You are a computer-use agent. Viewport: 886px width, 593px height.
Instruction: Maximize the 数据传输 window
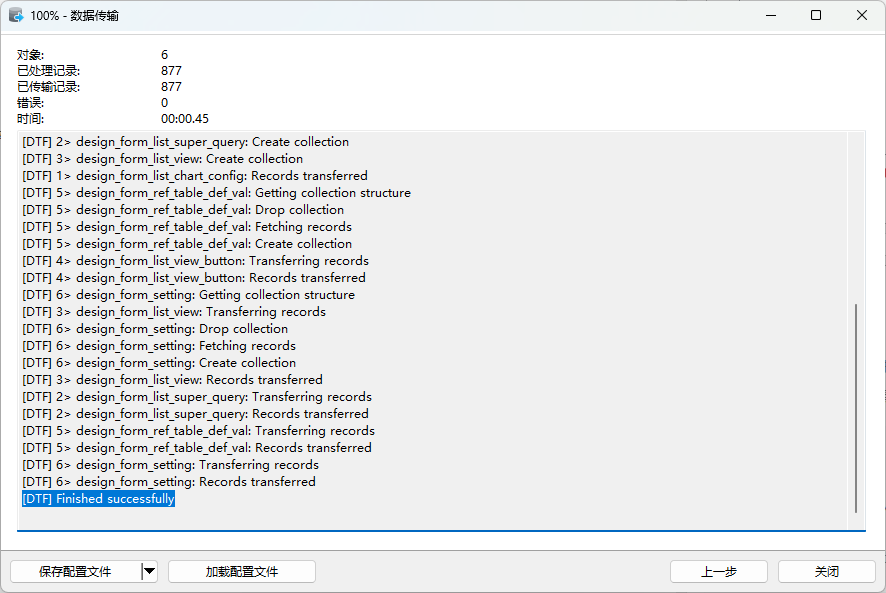tap(816, 16)
